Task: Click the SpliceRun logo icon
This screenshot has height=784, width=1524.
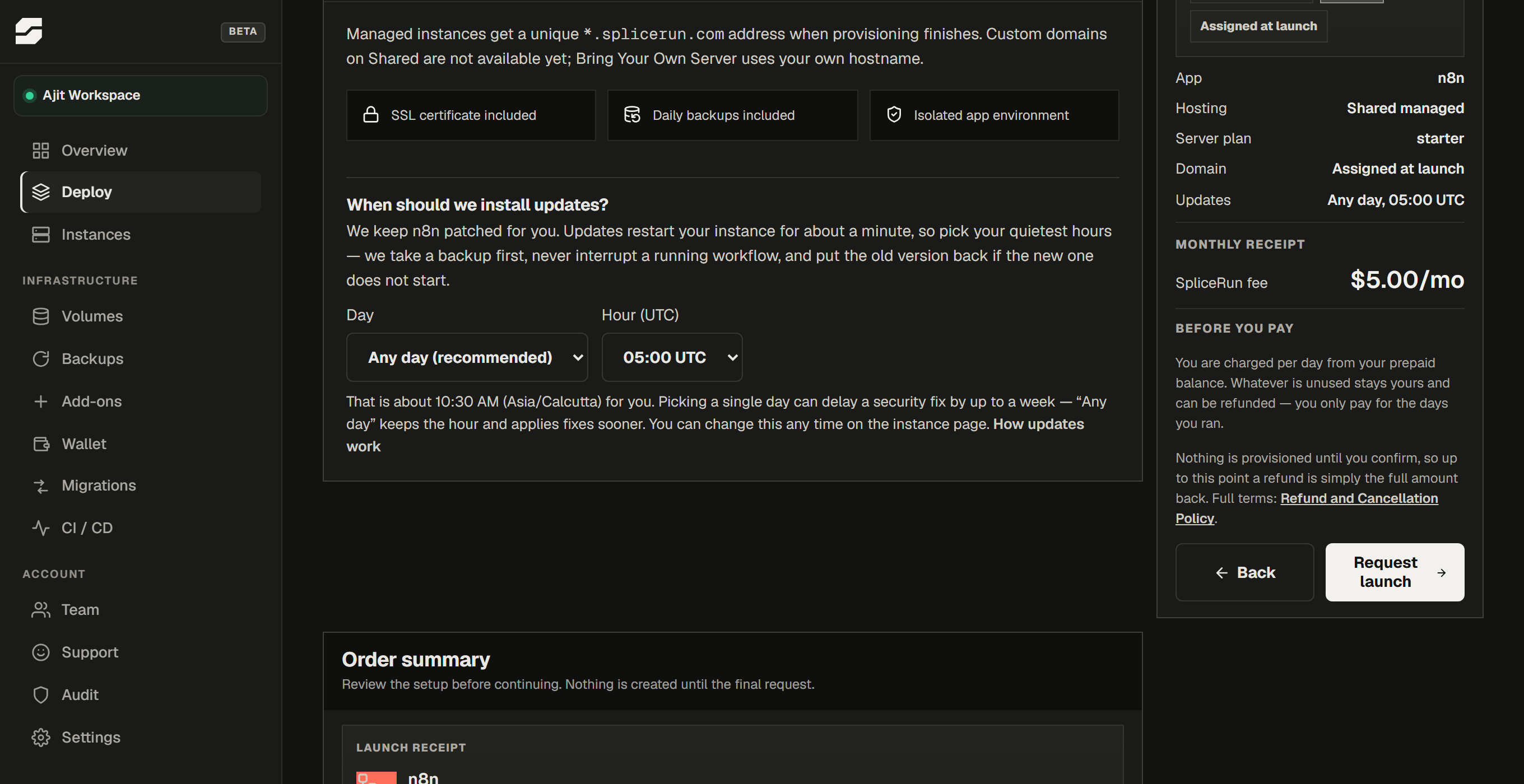Action: [29, 31]
